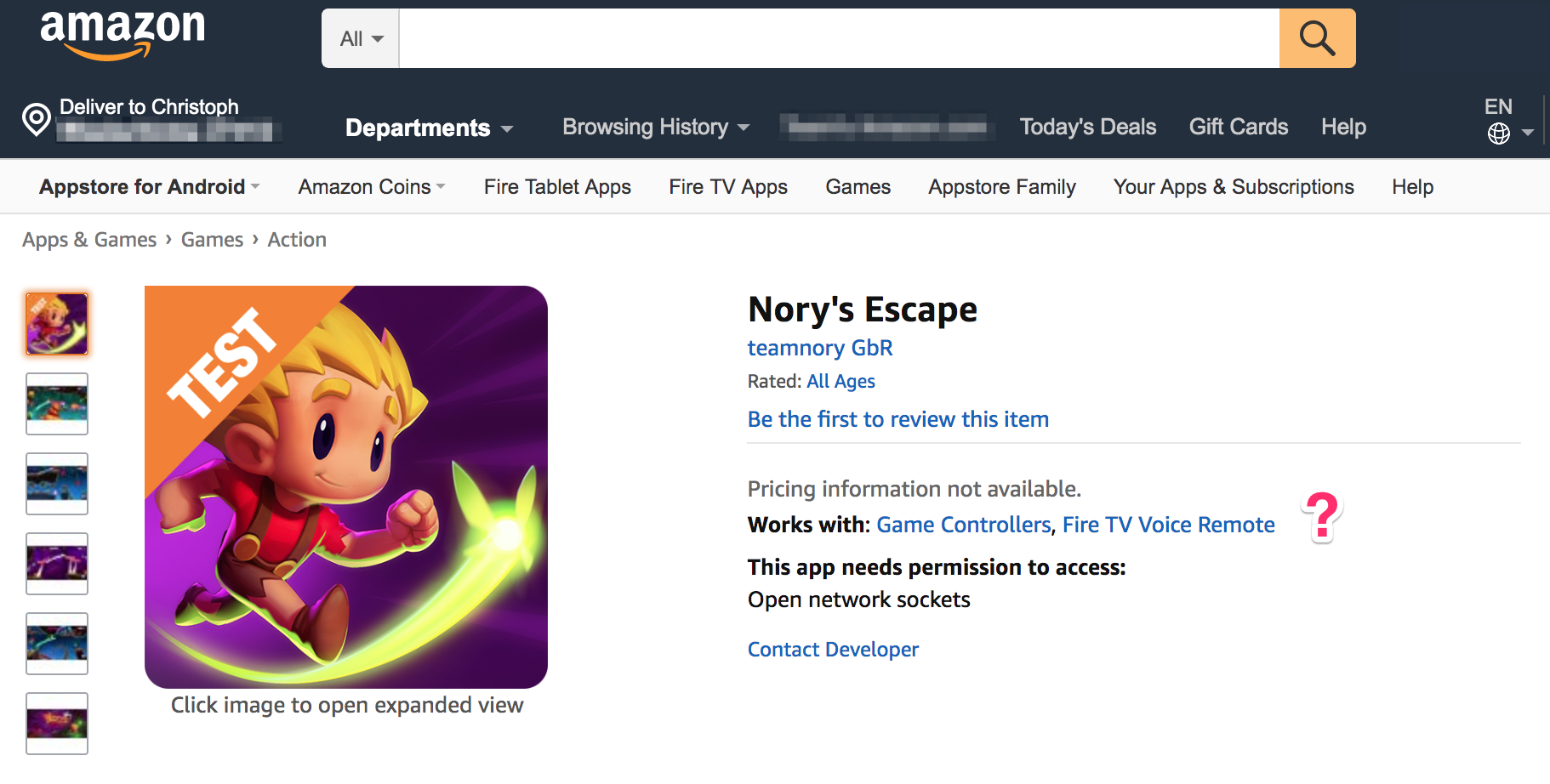Viewport: 1550px width, 784px height.
Task: Open the globe language icon
Action: (1499, 134)
